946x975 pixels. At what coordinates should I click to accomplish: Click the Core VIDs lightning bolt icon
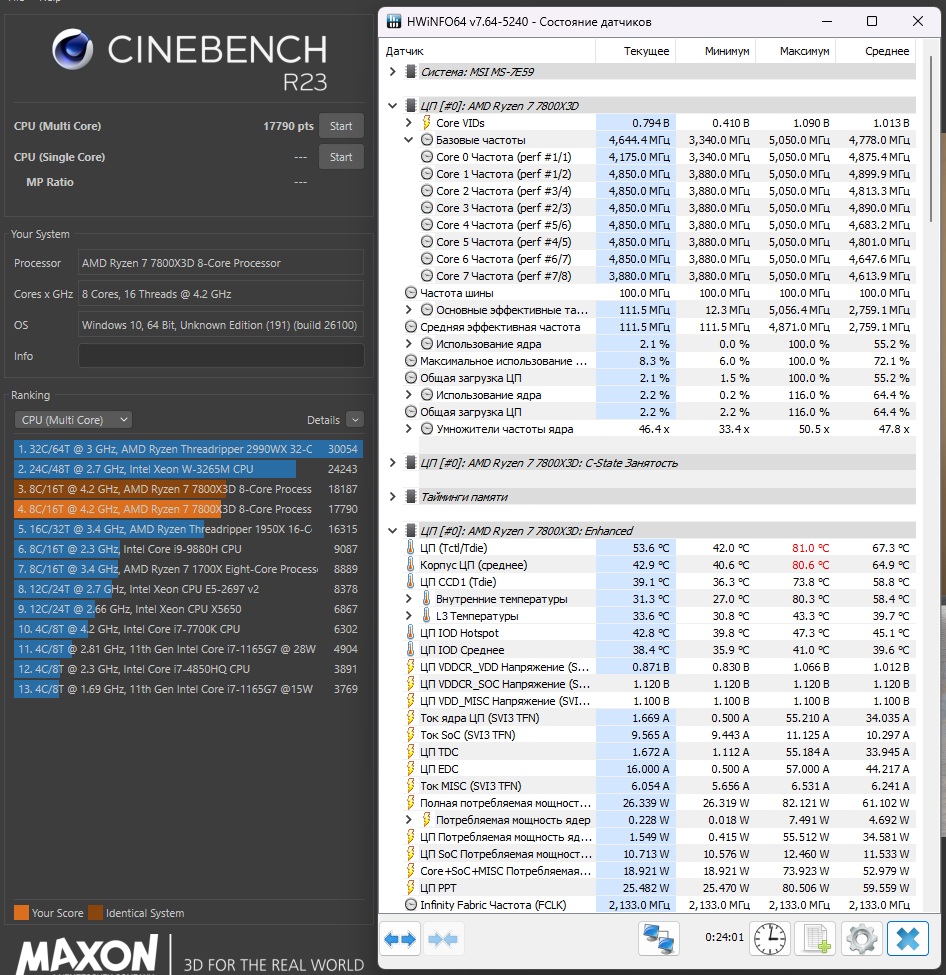pos(427,122)
